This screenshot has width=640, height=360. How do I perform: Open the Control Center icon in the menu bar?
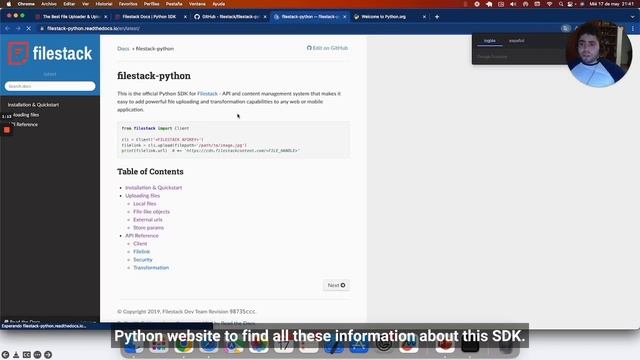[570, 4]
